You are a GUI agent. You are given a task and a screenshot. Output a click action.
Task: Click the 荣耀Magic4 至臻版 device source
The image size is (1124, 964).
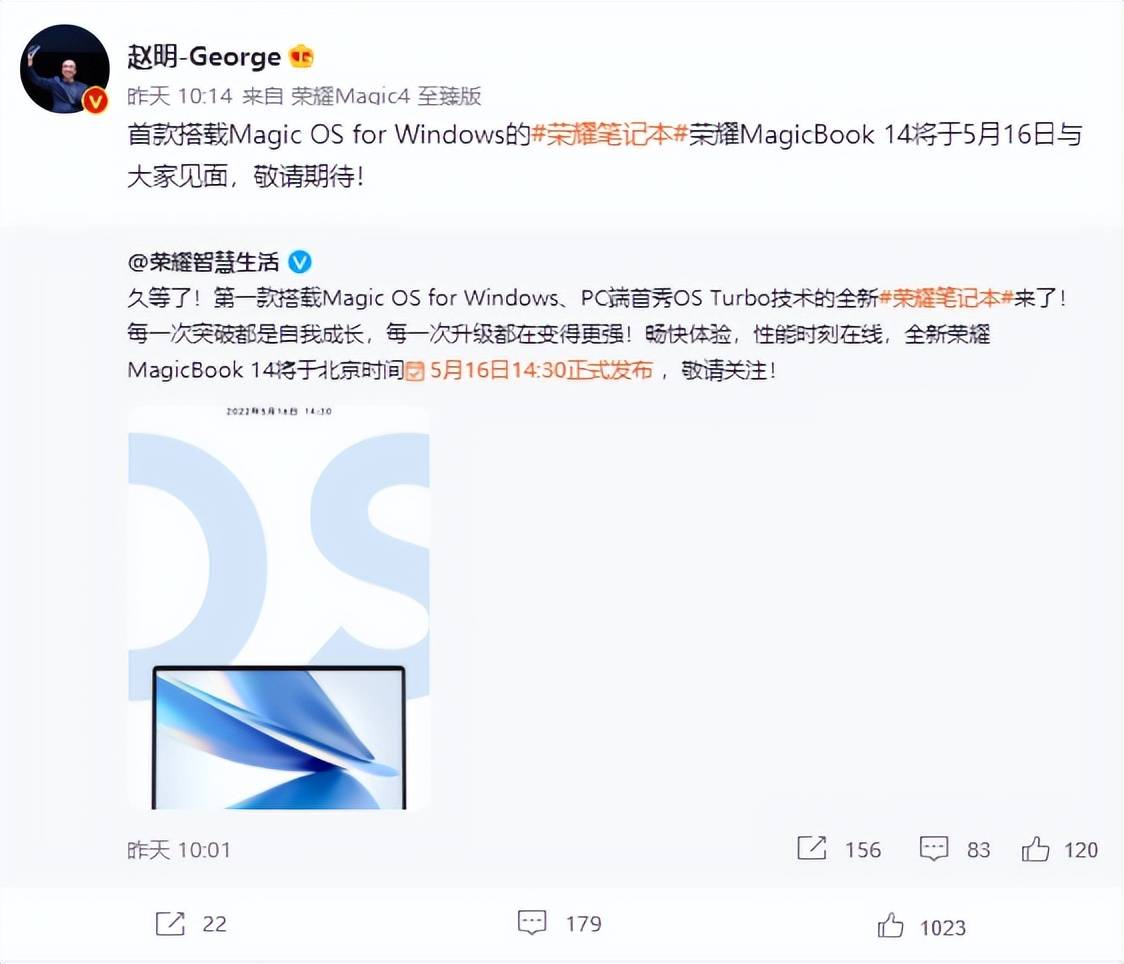tap(386, 96)
